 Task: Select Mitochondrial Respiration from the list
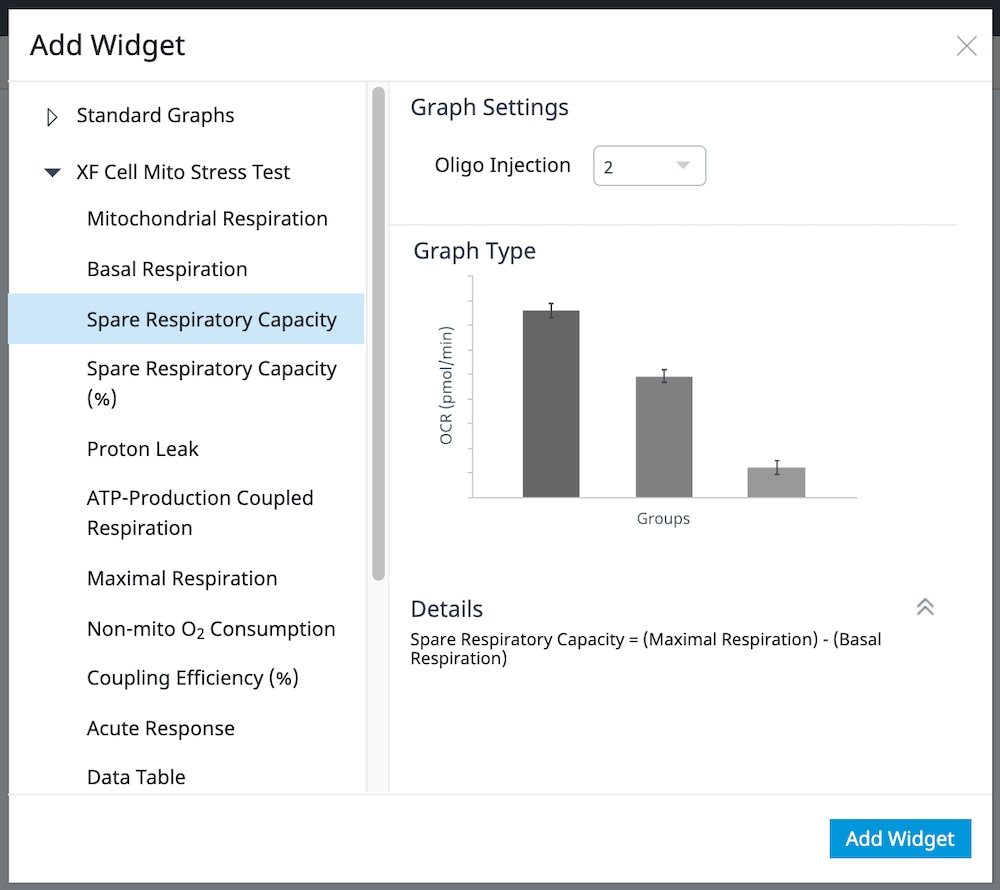(x=207, y=219)
